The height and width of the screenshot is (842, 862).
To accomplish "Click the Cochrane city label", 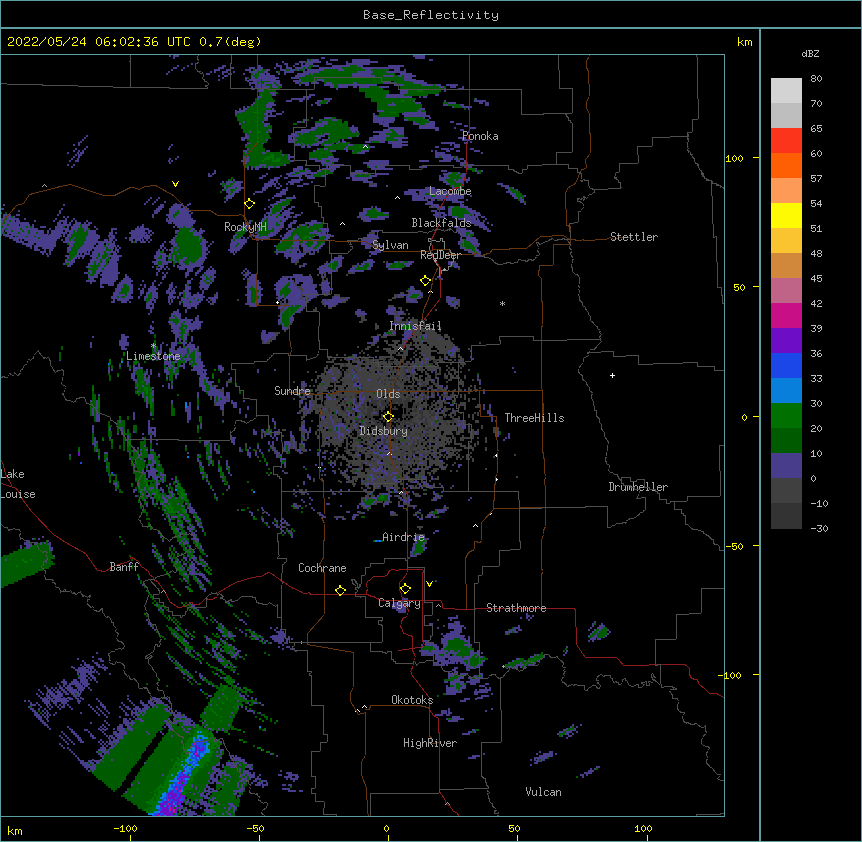I will point(322,568).
